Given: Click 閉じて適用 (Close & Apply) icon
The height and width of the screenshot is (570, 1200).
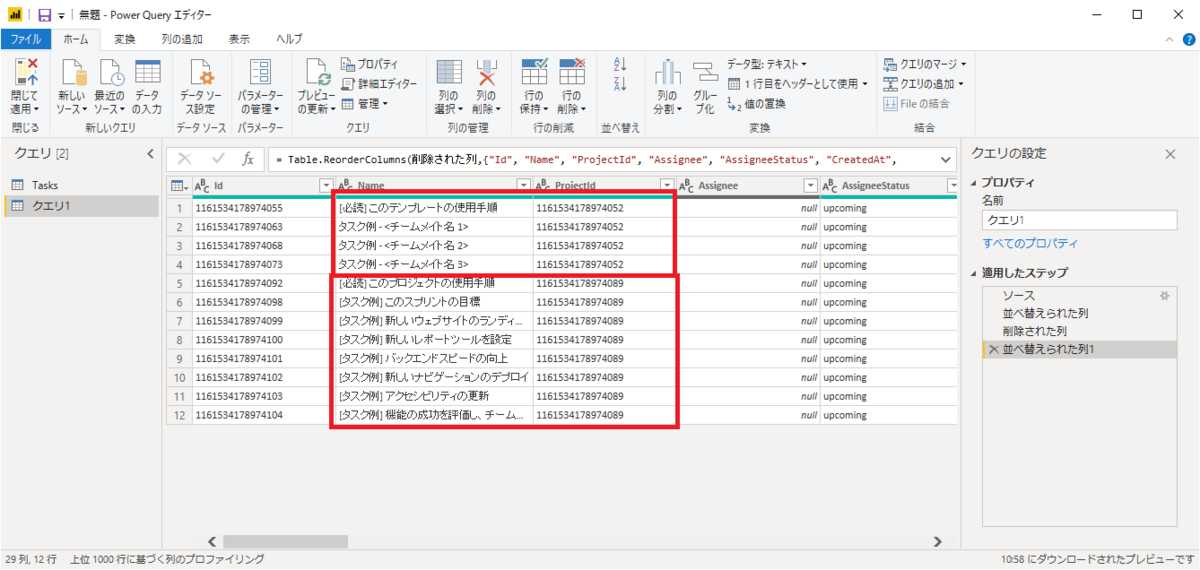Looking at the screenshot, I should (26, 73).
